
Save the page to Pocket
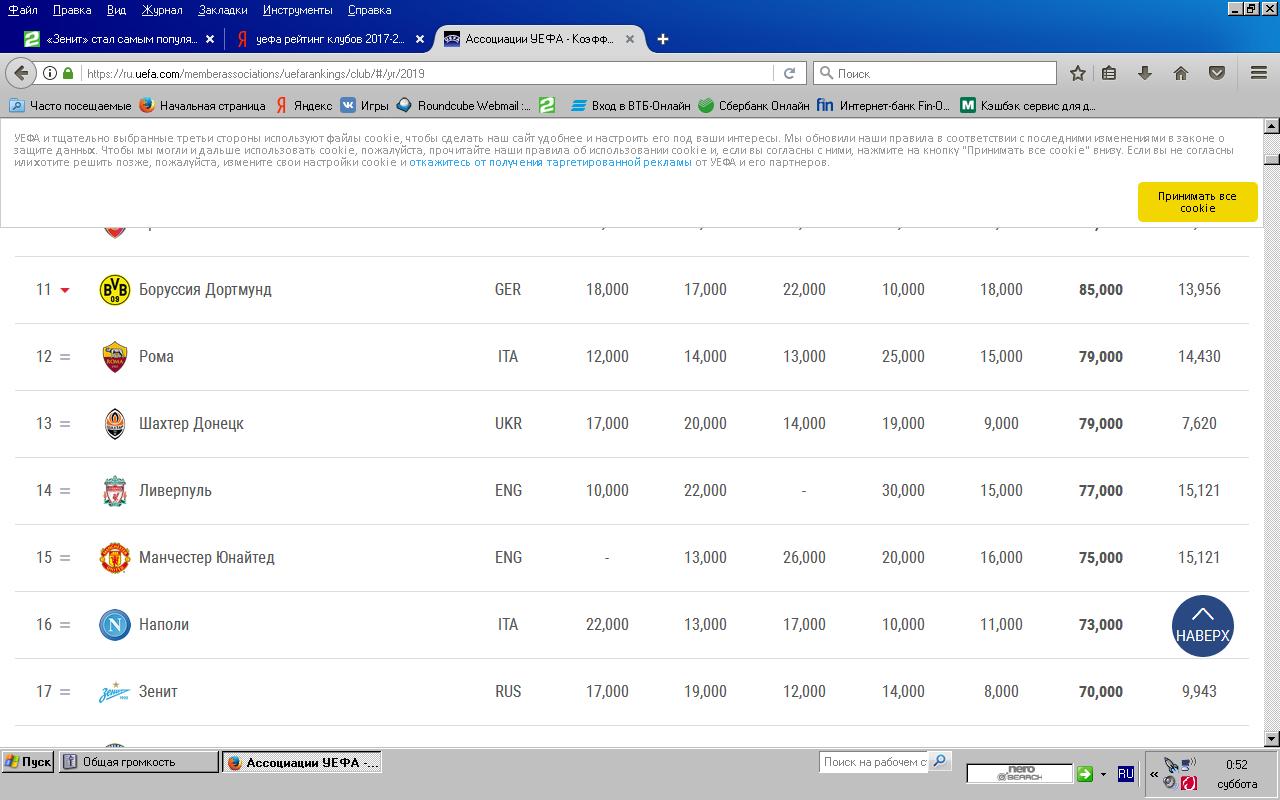tap(1217, 73)
